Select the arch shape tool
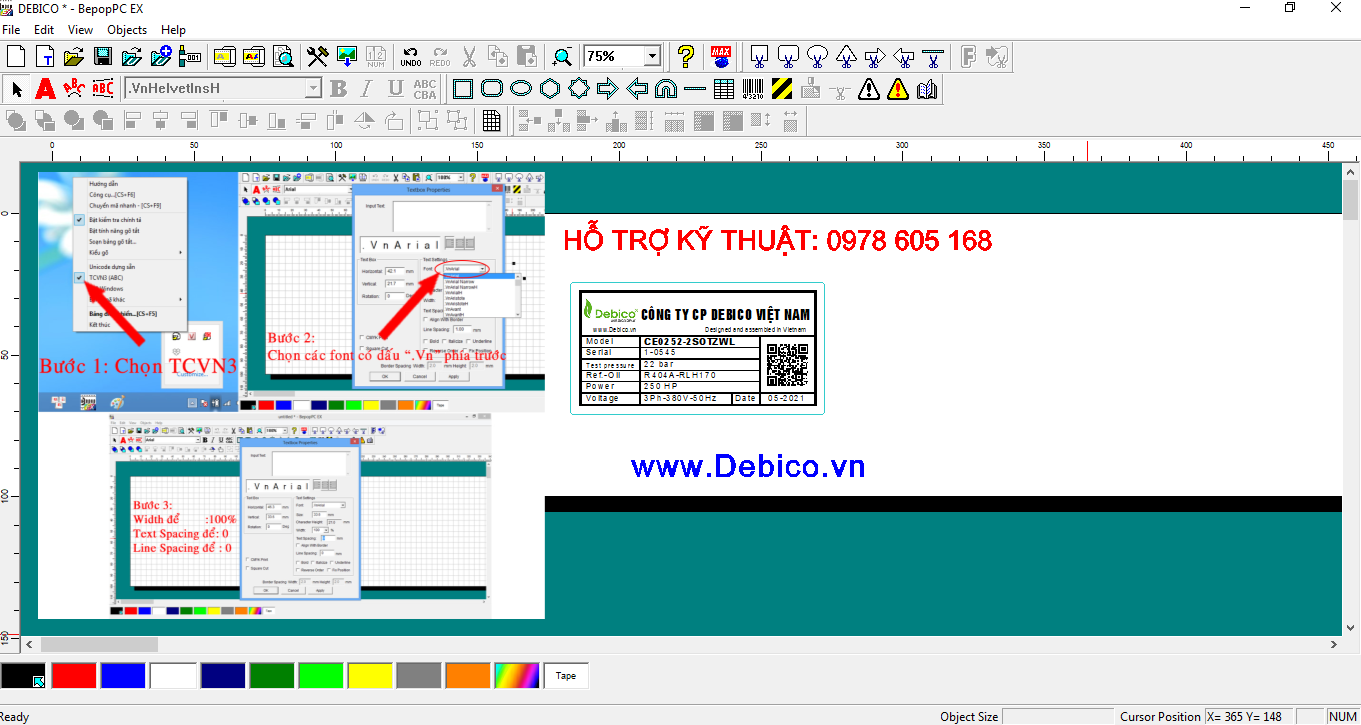 [665, 89]
